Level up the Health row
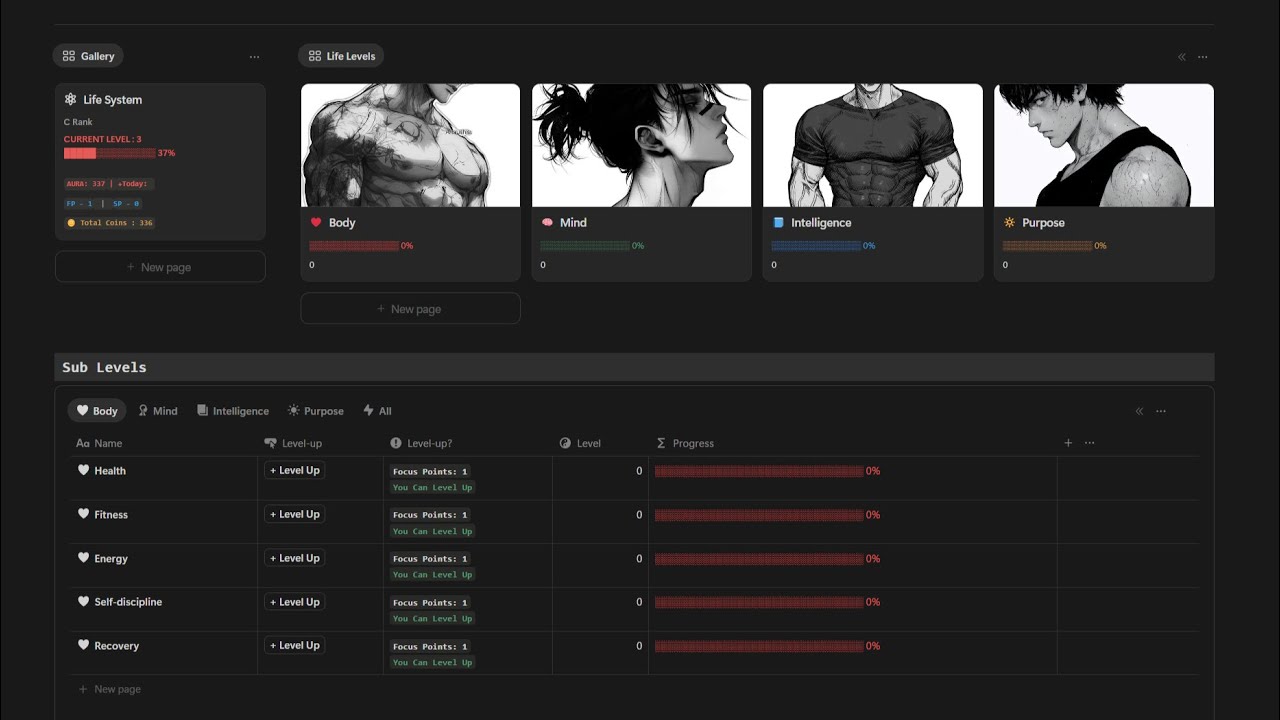 tap(294, 470)
